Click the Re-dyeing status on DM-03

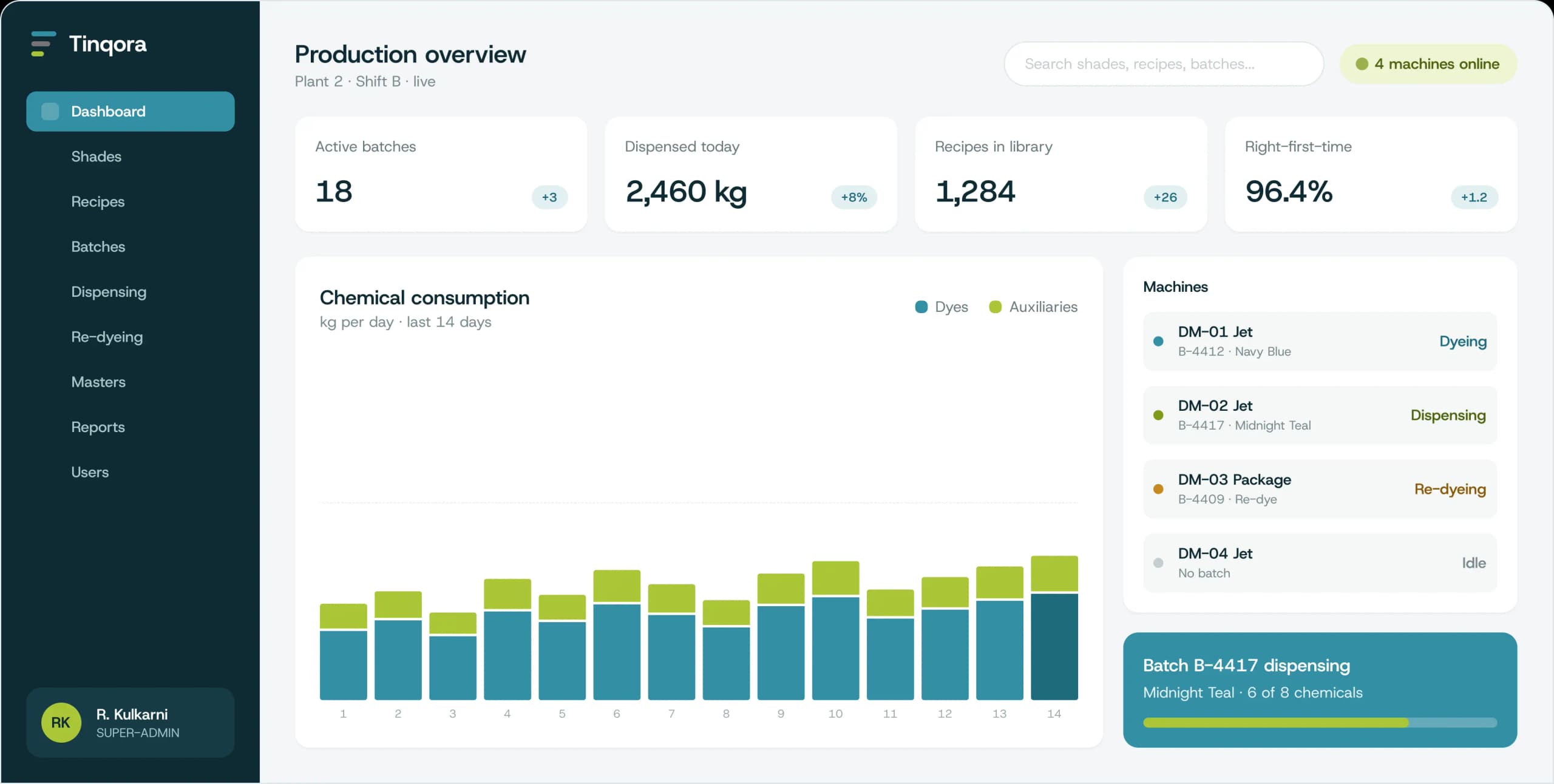pyautogui.click(x=1450, y=489)
